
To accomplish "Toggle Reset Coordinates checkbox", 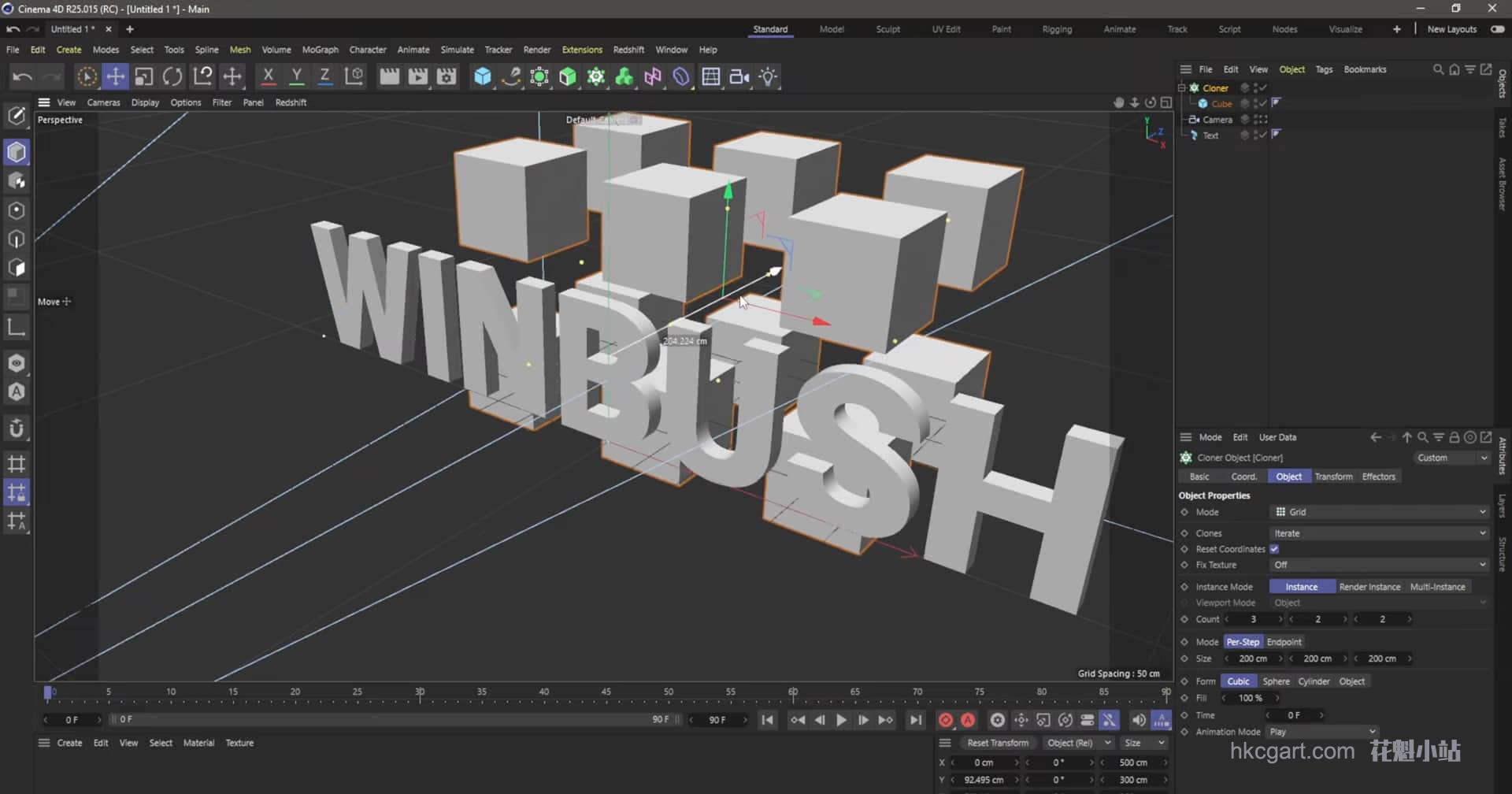I will (1274, 549).
